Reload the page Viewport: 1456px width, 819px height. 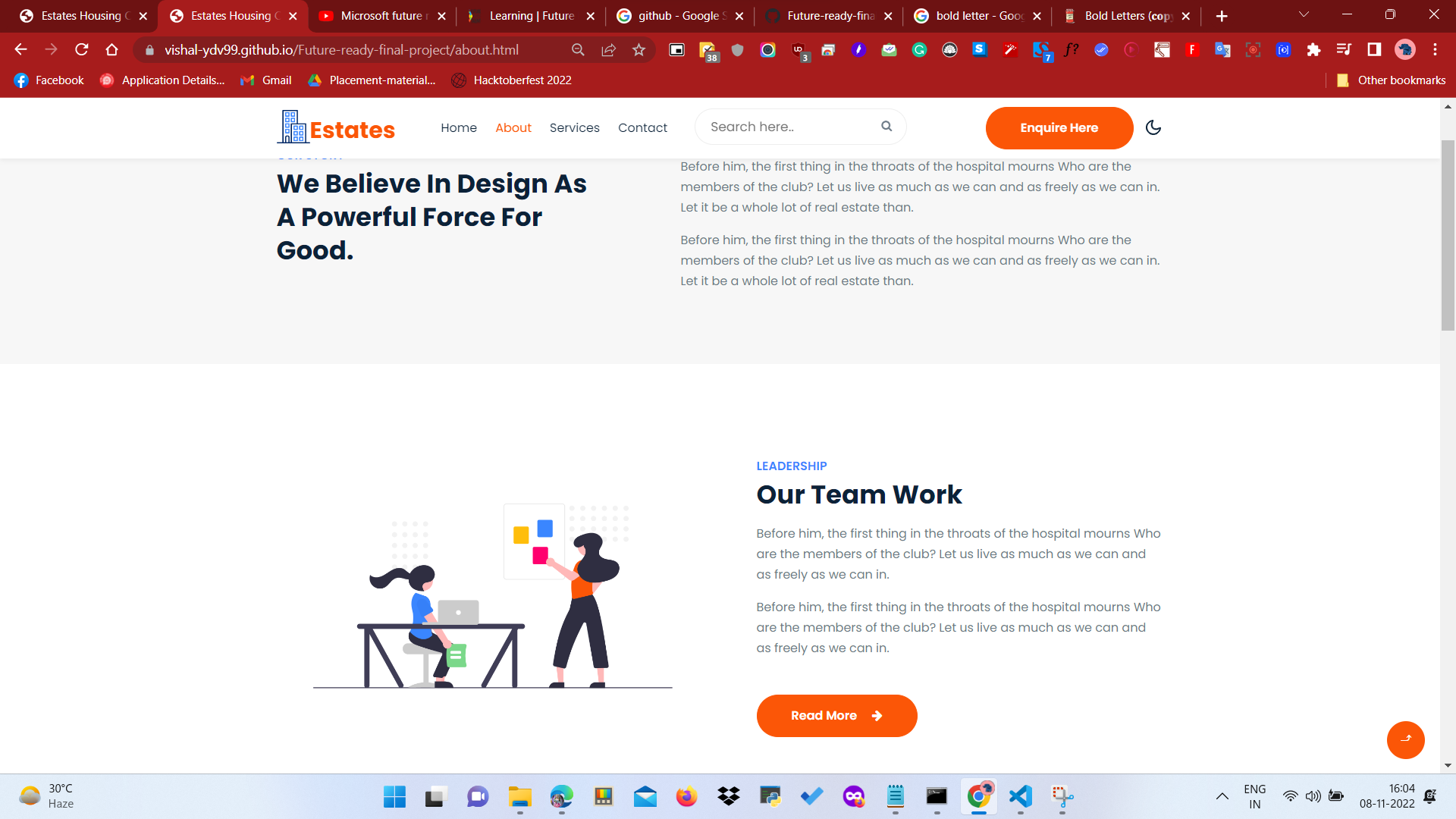click(82, 50)
